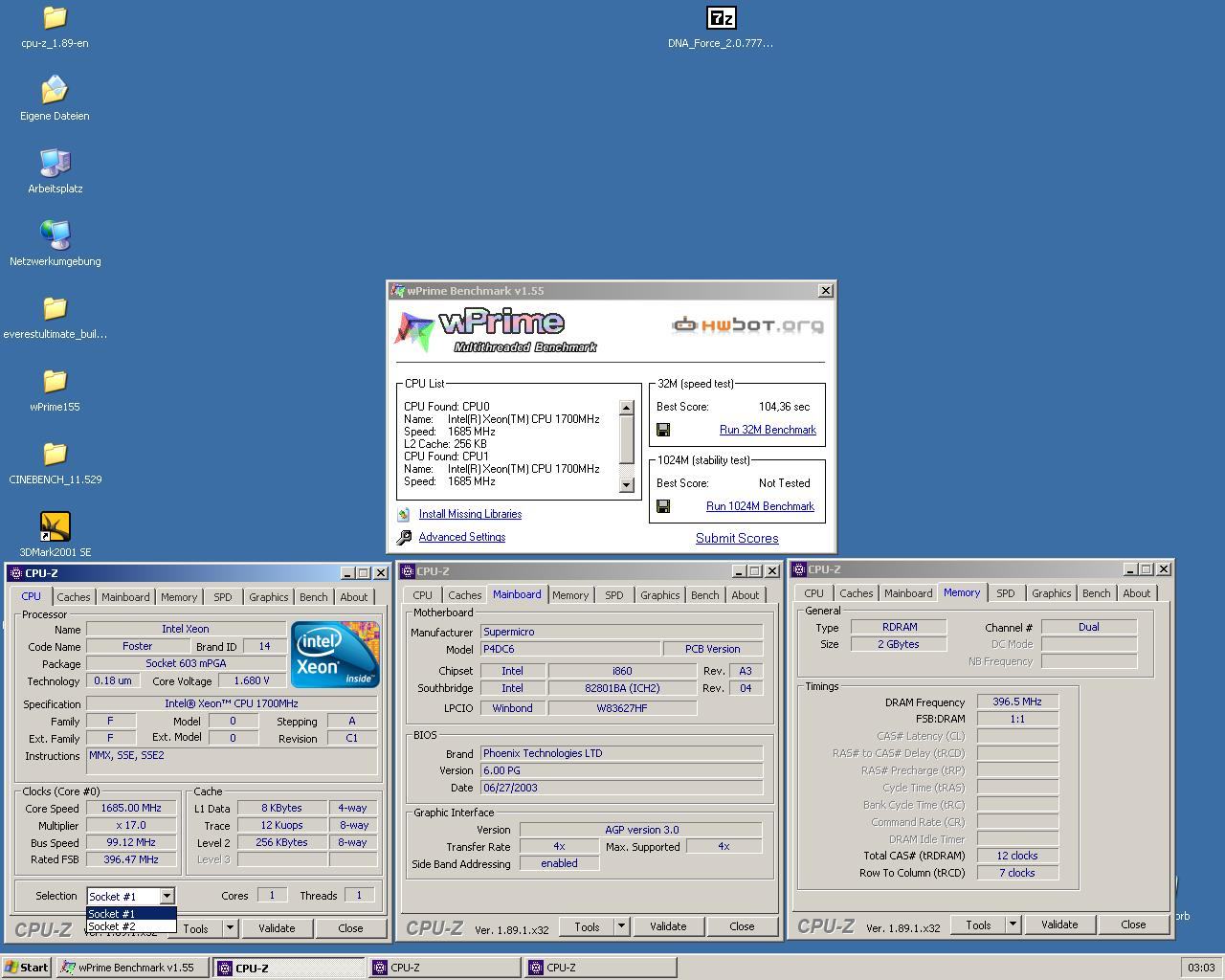1225x980 pixels.
Task: Open SPD tab in Memory window
Action: (1005, 593)
